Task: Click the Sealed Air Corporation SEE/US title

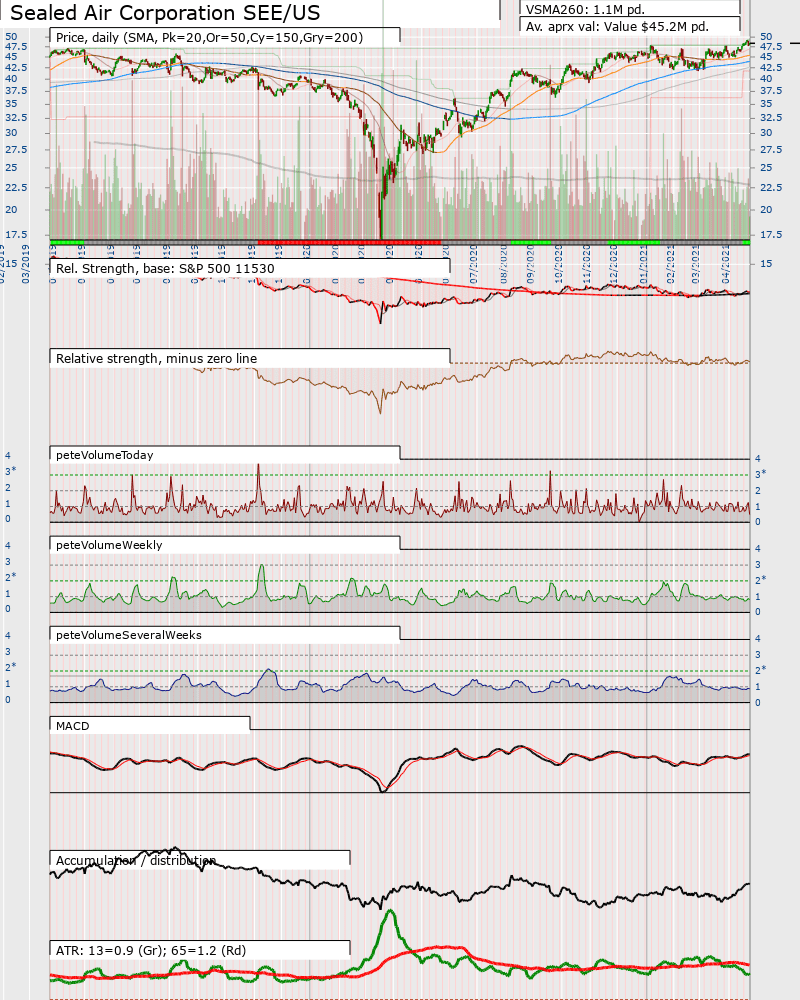Action: [165, 13]
